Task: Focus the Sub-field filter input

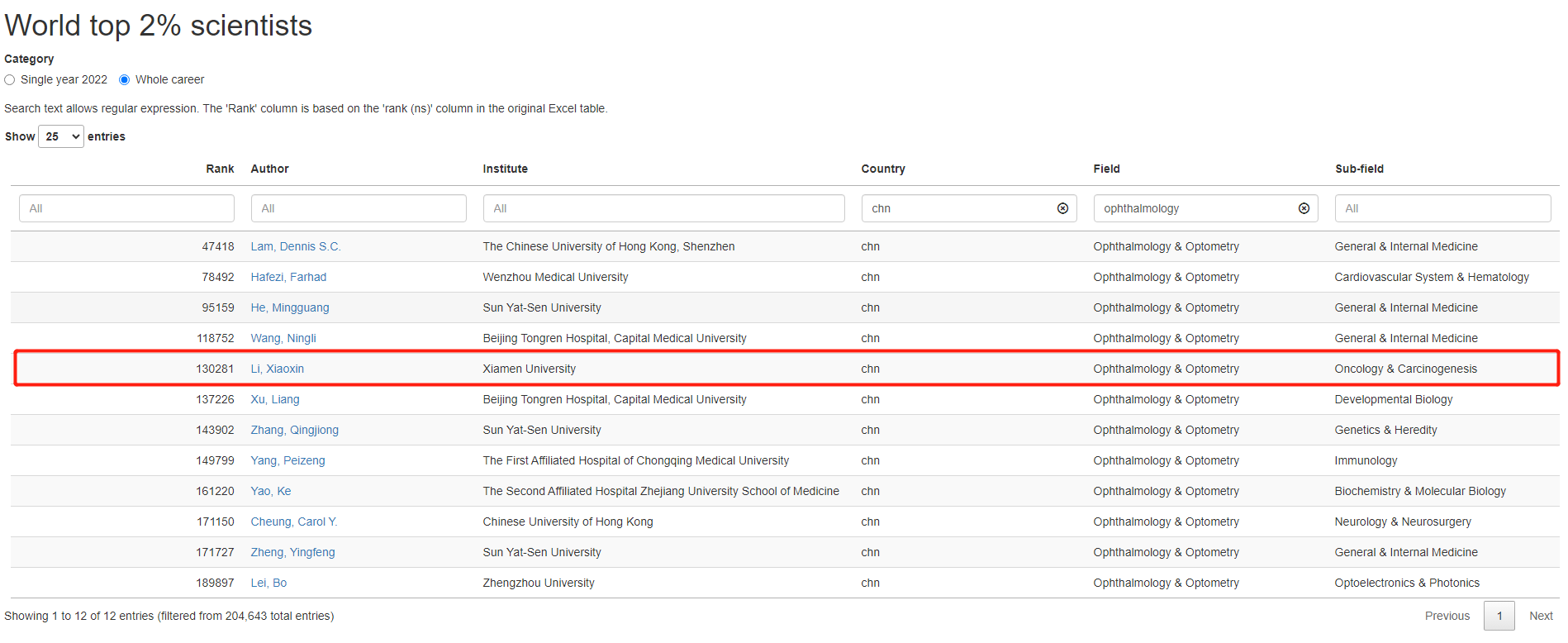Action: tap(1442, 208)
